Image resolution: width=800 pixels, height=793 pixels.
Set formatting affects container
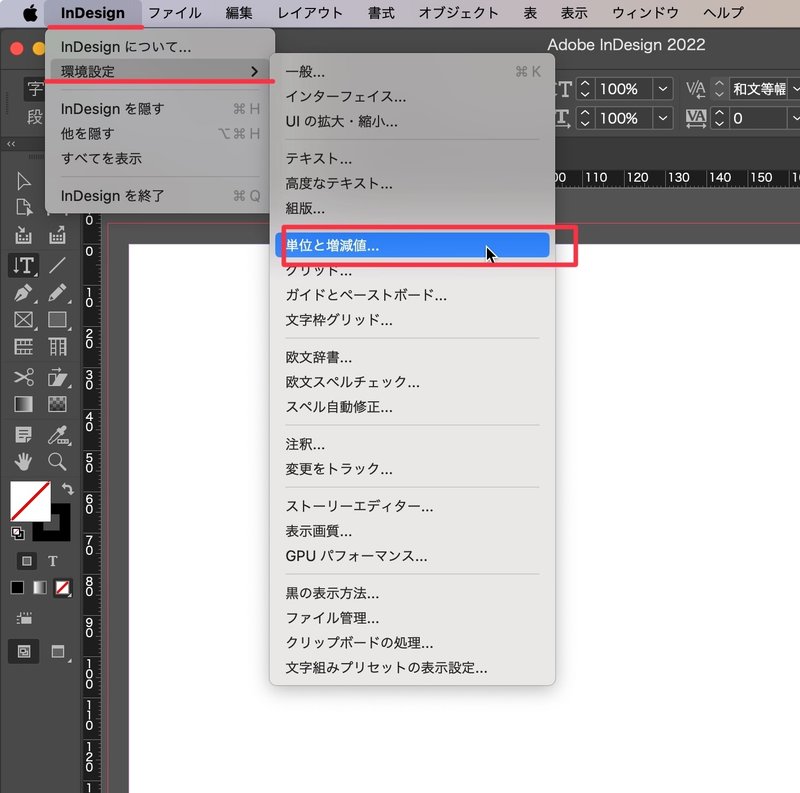click(27, 561)
